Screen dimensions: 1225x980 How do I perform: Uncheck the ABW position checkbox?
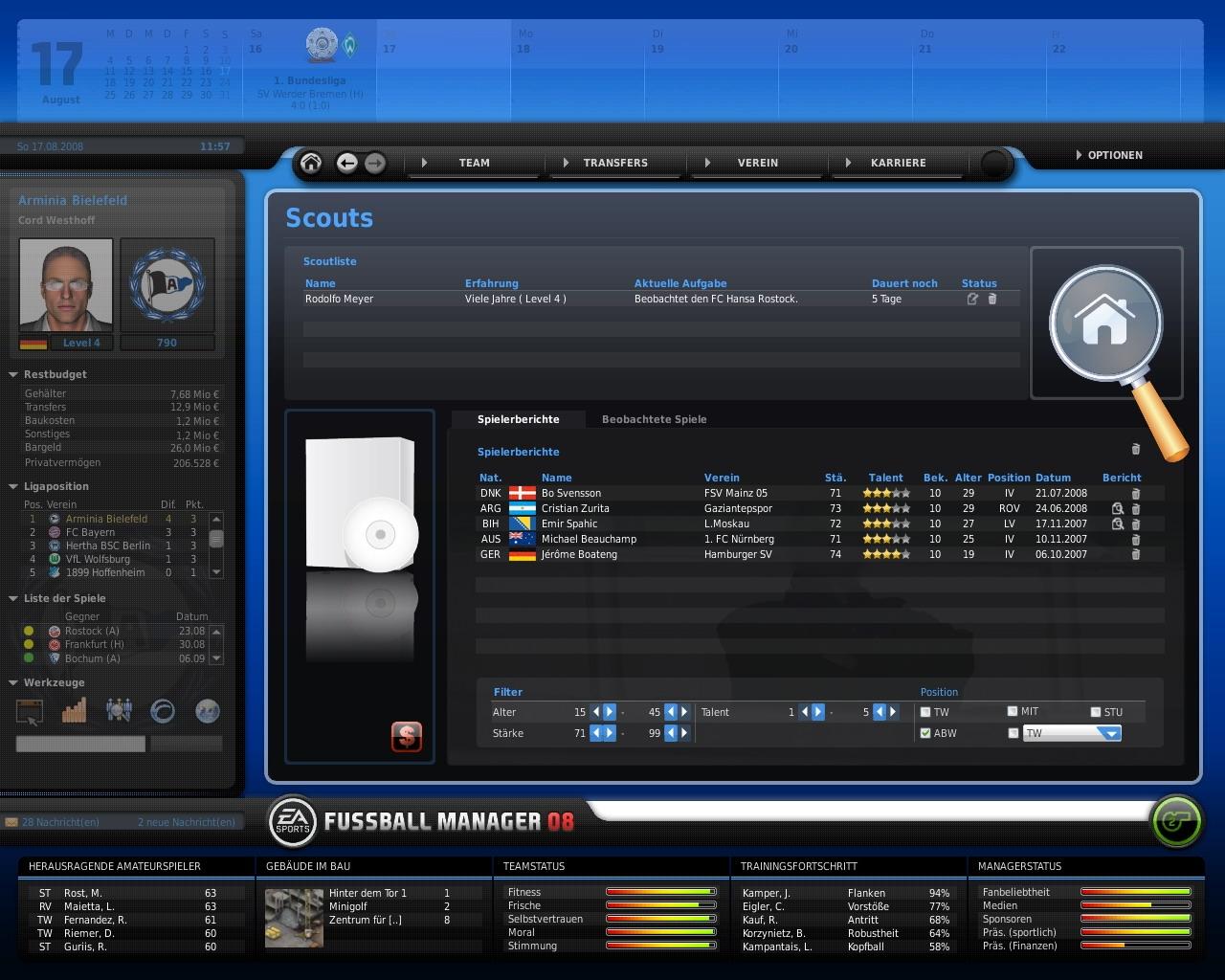pyautogui.click(x=925, y=733)
